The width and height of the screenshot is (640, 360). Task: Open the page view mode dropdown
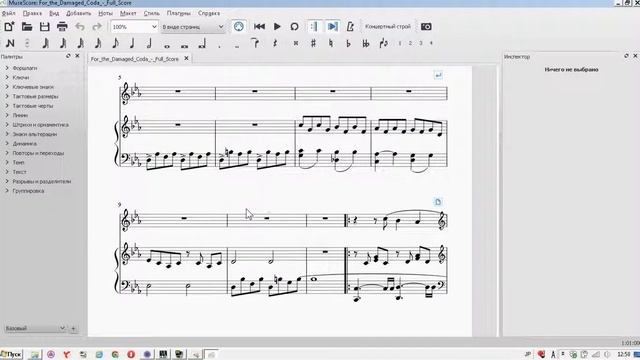(x=193, y=27)
